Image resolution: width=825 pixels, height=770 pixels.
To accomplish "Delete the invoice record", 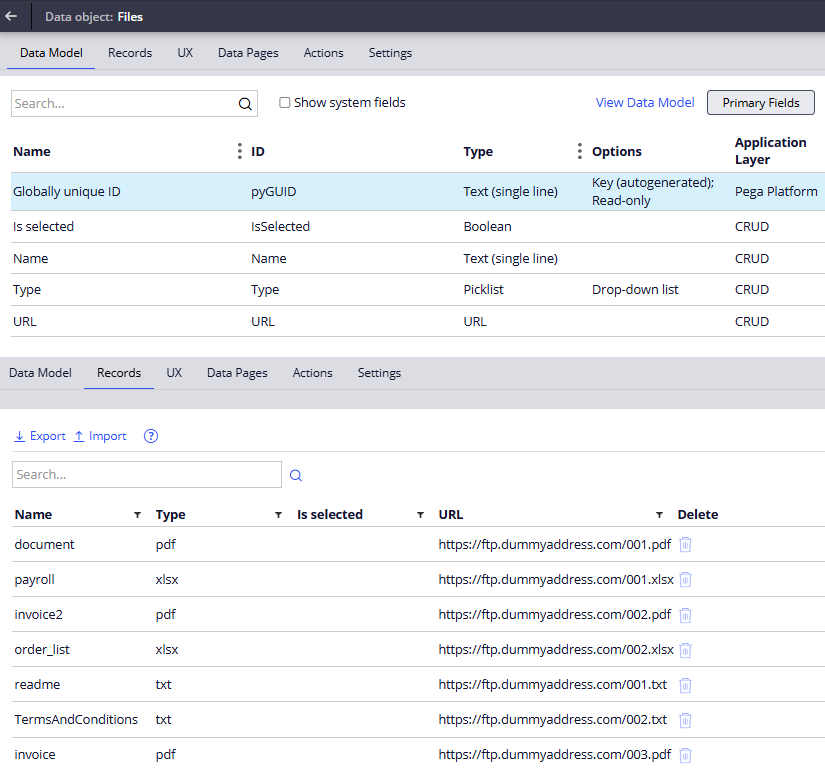I will (x=685, y=755).
